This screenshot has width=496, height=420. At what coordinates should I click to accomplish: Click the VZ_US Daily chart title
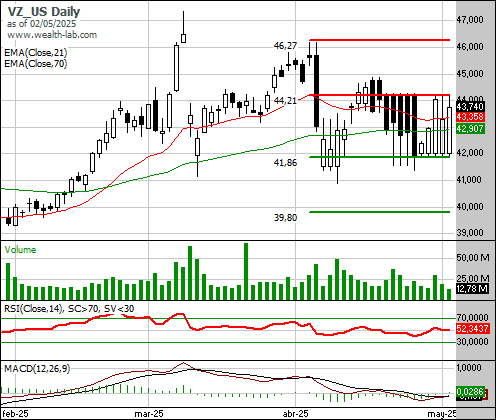(x=44, y=12)
